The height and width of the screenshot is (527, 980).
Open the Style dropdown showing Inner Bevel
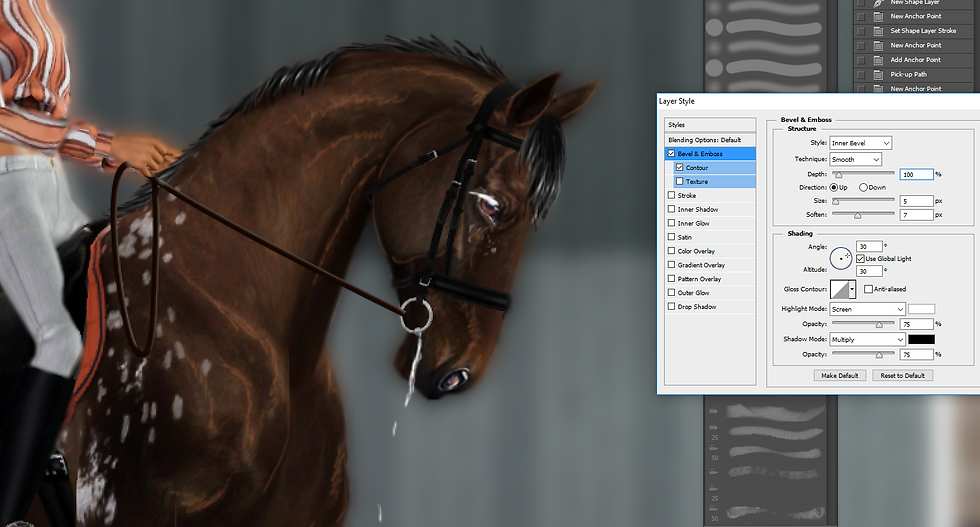tap(860, 143)
